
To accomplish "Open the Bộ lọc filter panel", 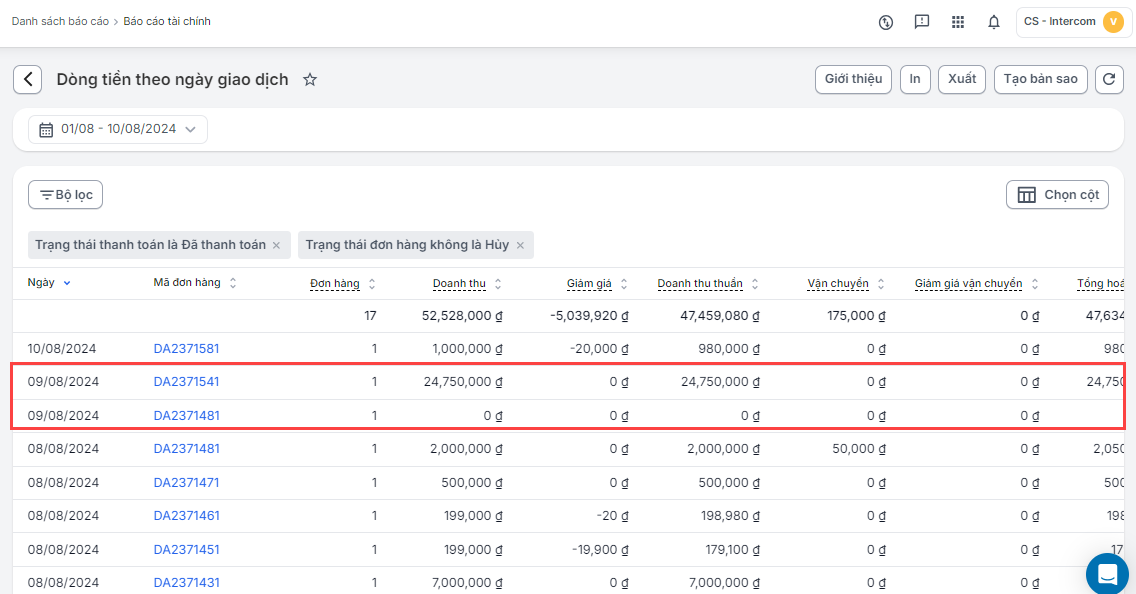I will coord(66,195).
